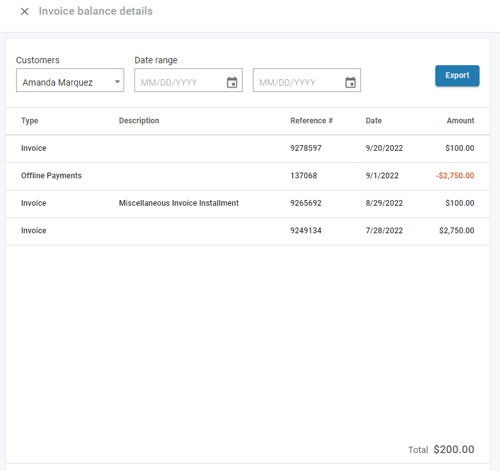The image size is (500, 471).
Task: Select the Offline Payments row
Action: [x=248, y=176]
